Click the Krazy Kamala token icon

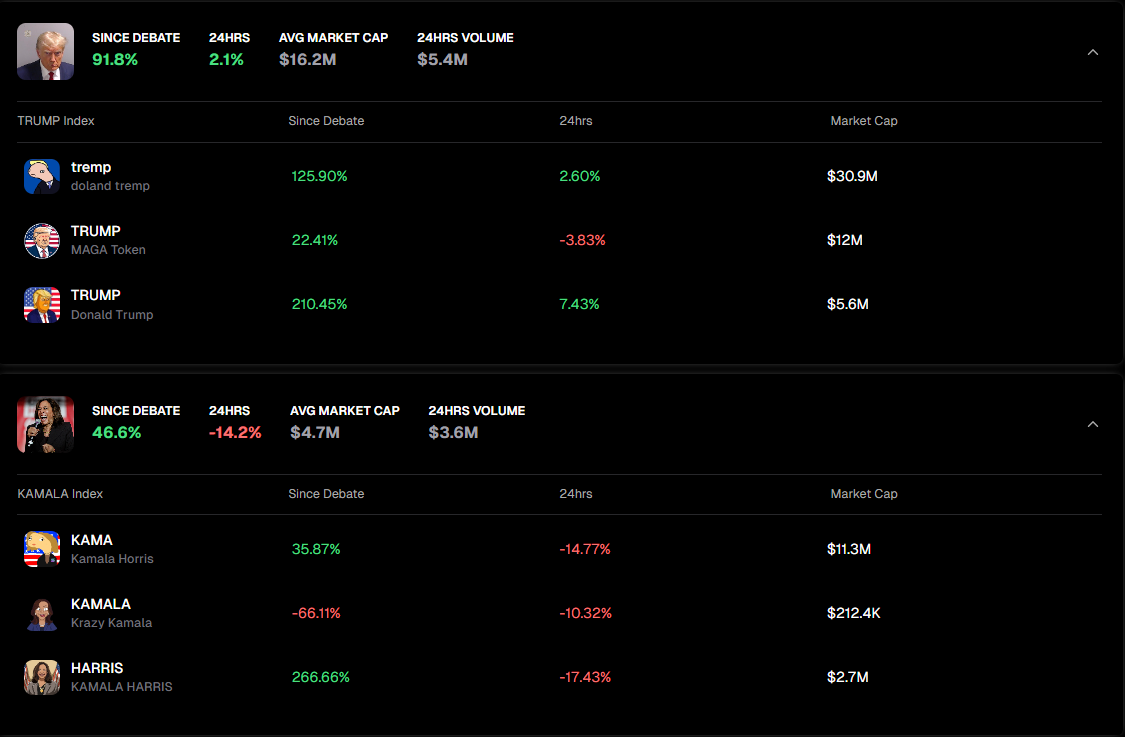click(x=42, y=614)
